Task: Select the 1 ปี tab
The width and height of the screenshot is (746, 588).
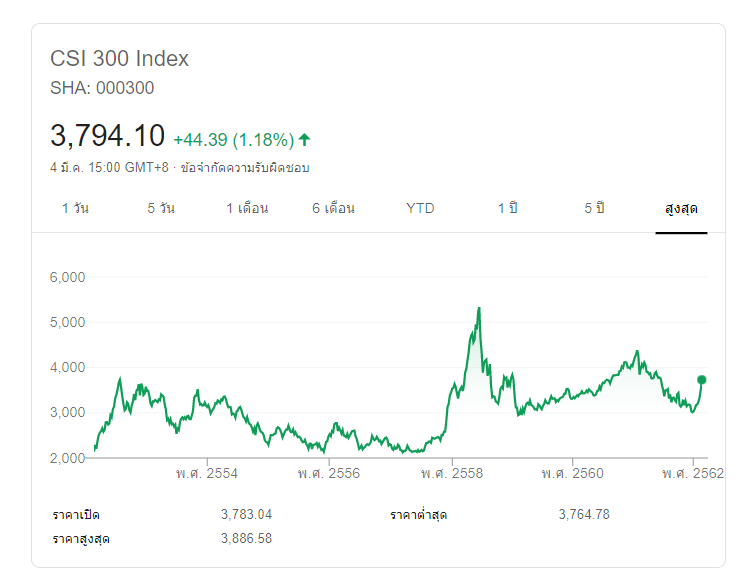Action: point(508,208)
